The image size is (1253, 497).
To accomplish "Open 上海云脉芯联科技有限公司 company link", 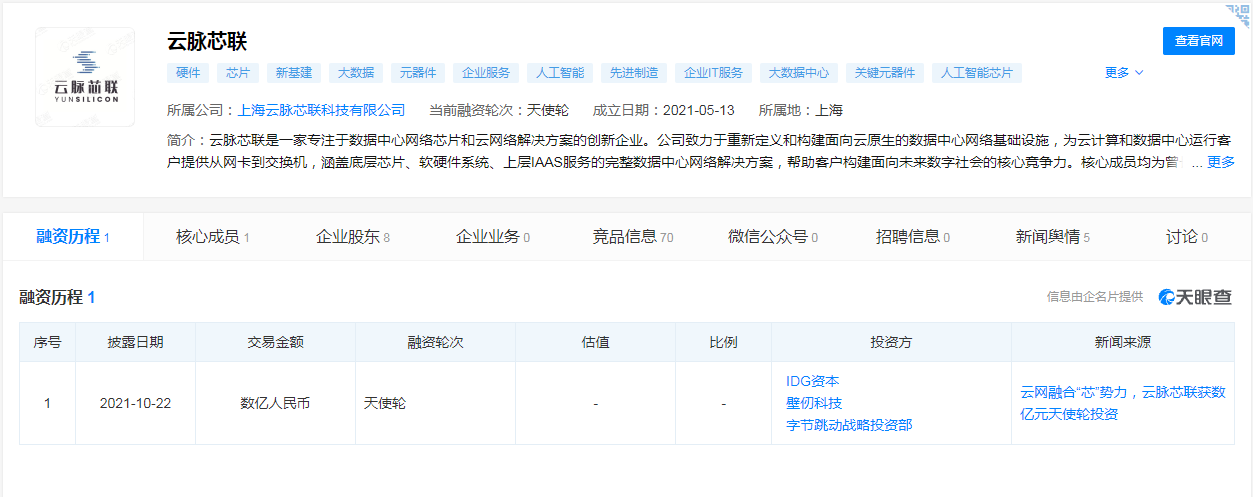I will tap(321, 110).
